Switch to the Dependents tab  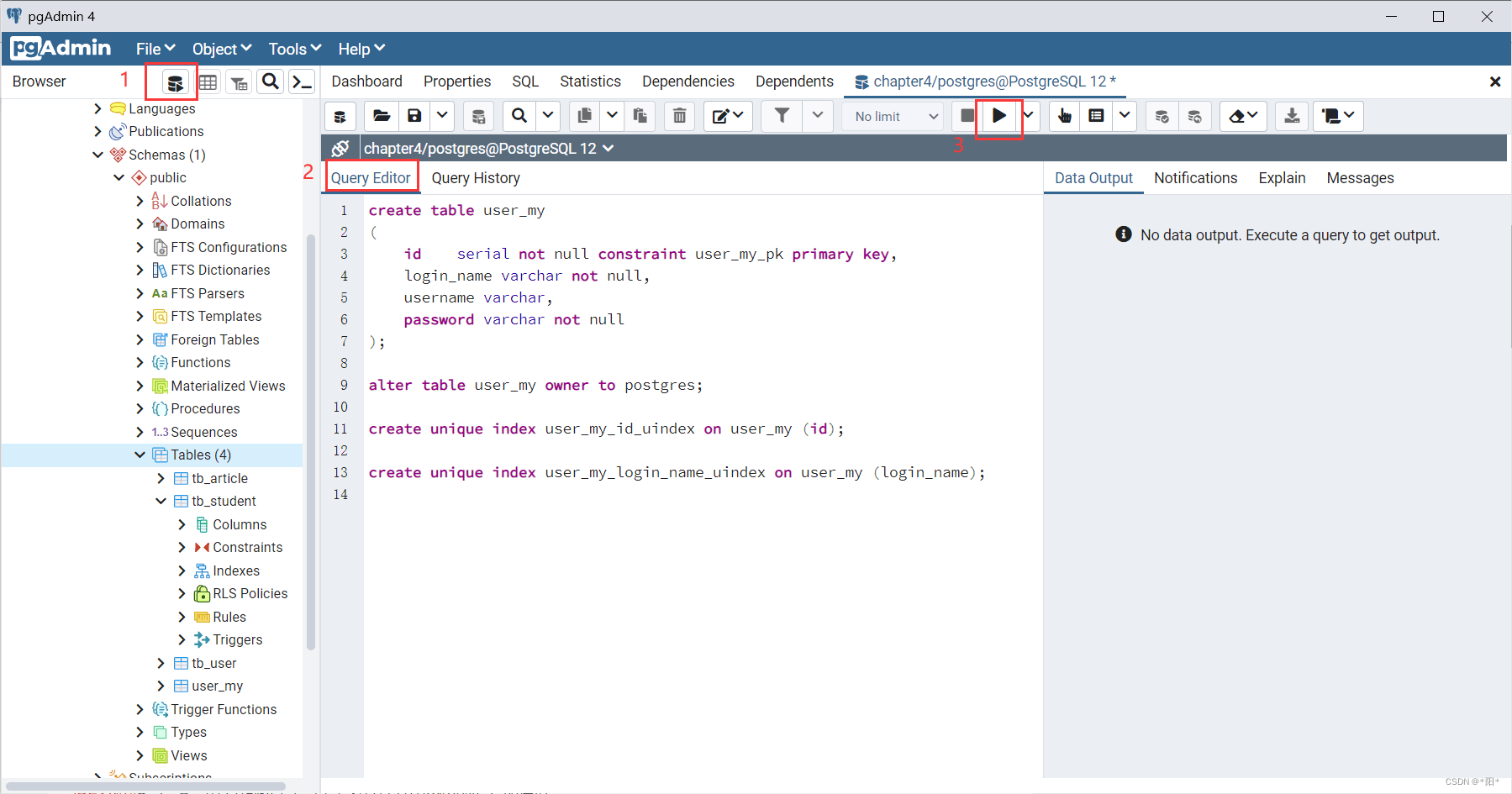(794, 82)
